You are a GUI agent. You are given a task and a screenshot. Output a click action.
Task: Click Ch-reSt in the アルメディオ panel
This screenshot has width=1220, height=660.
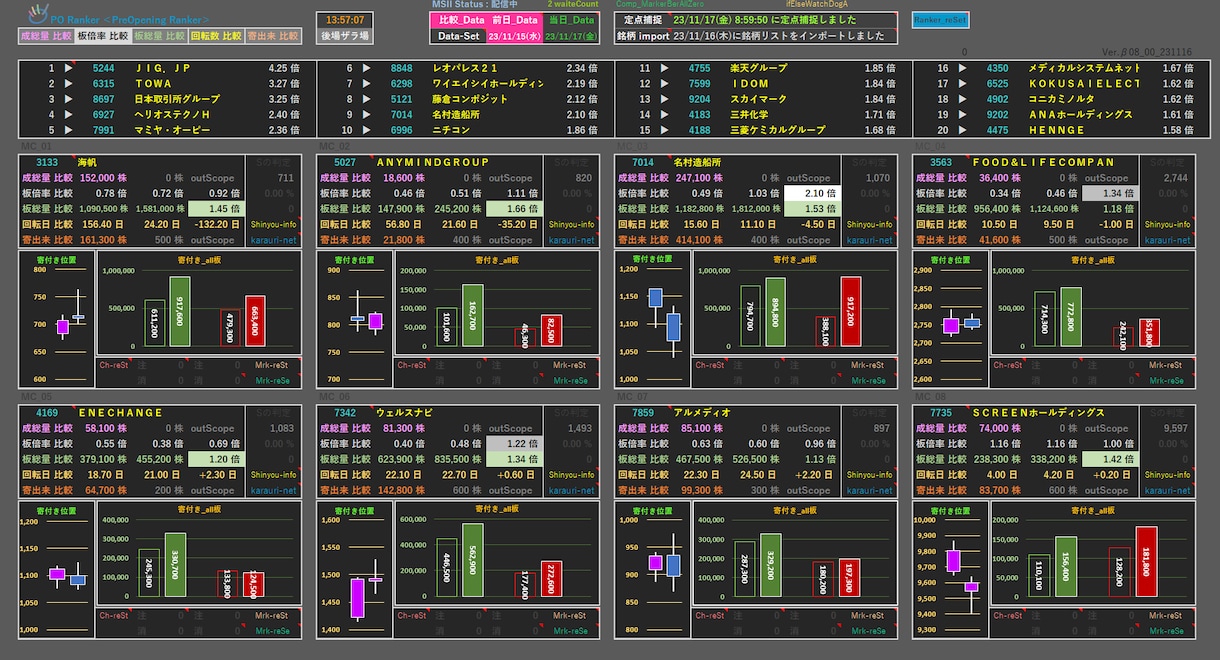coord(712,616)
